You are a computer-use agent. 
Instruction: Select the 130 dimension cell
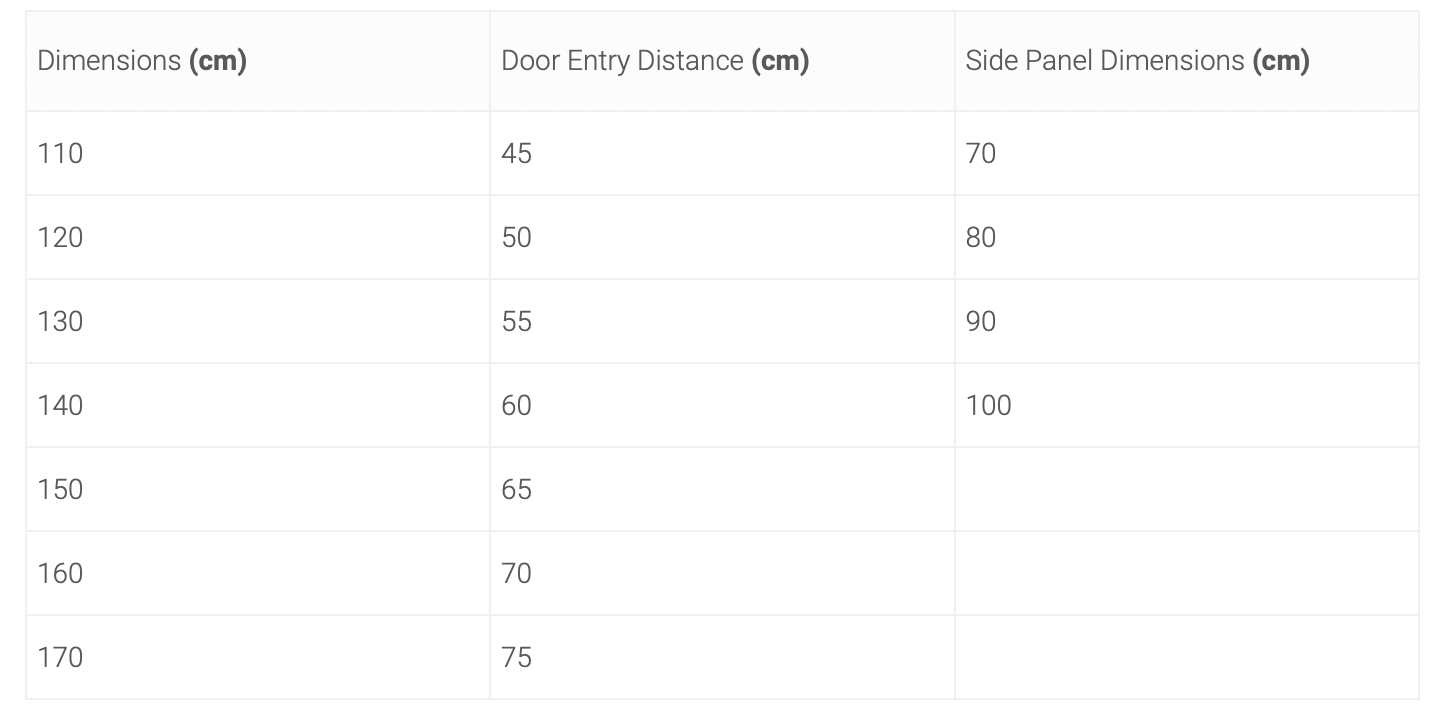pos(258,321)
